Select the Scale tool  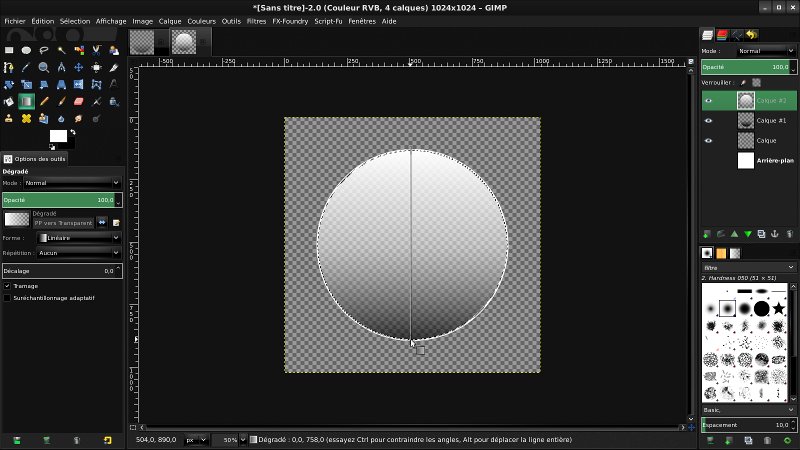coord(27,85)
